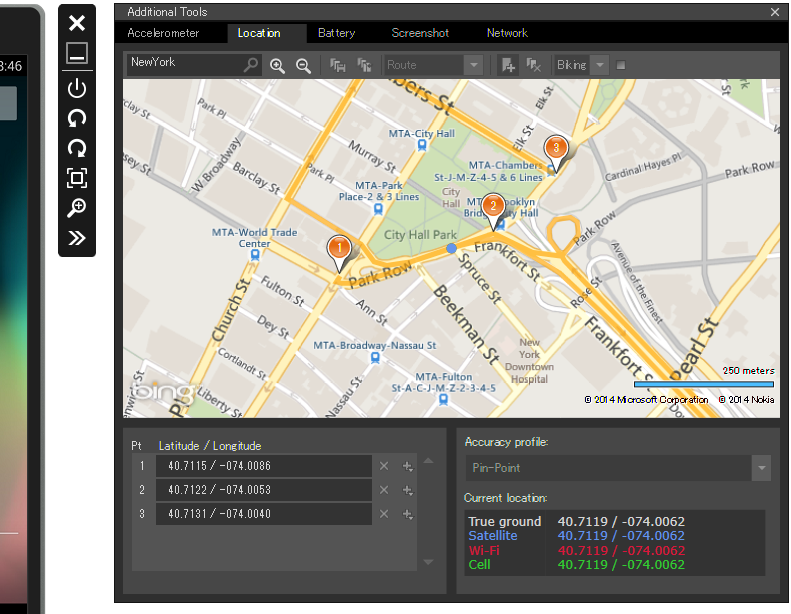
Task: Click the Wi-Fi label
Action: click(483, 550)
